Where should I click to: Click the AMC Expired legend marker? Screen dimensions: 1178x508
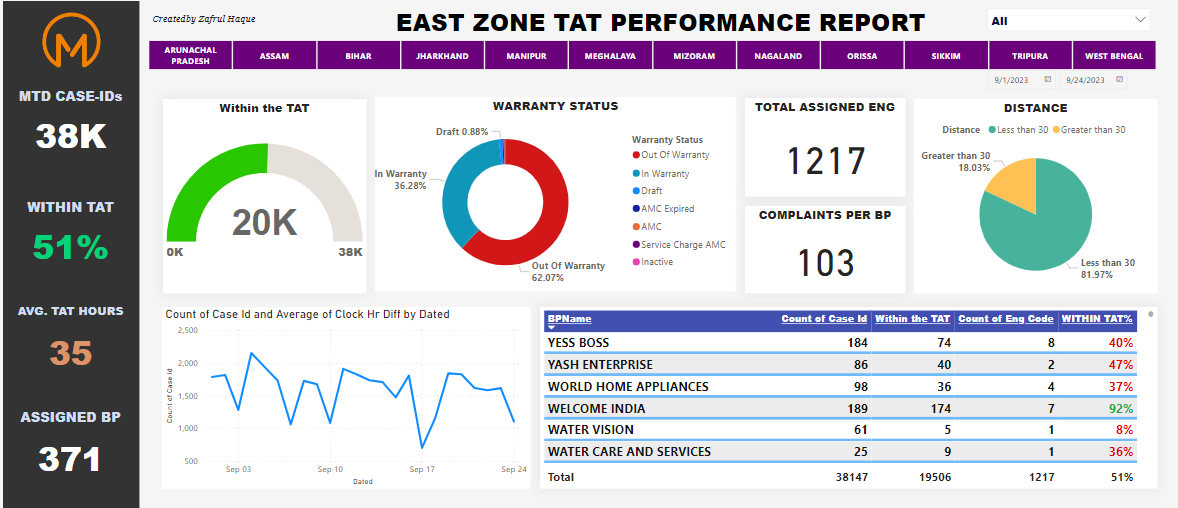[x=636, y=209]
